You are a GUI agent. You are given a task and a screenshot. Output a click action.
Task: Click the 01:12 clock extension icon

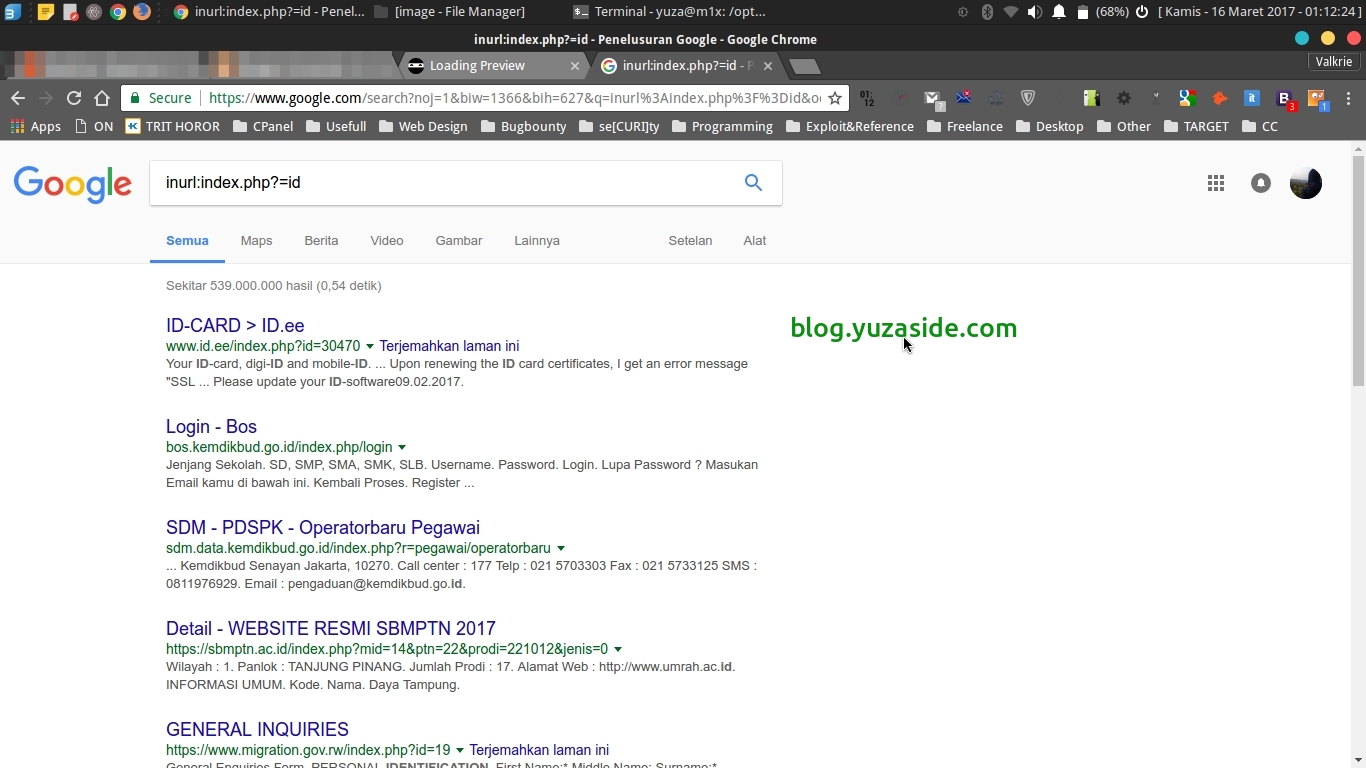click(x=867, y=98)
